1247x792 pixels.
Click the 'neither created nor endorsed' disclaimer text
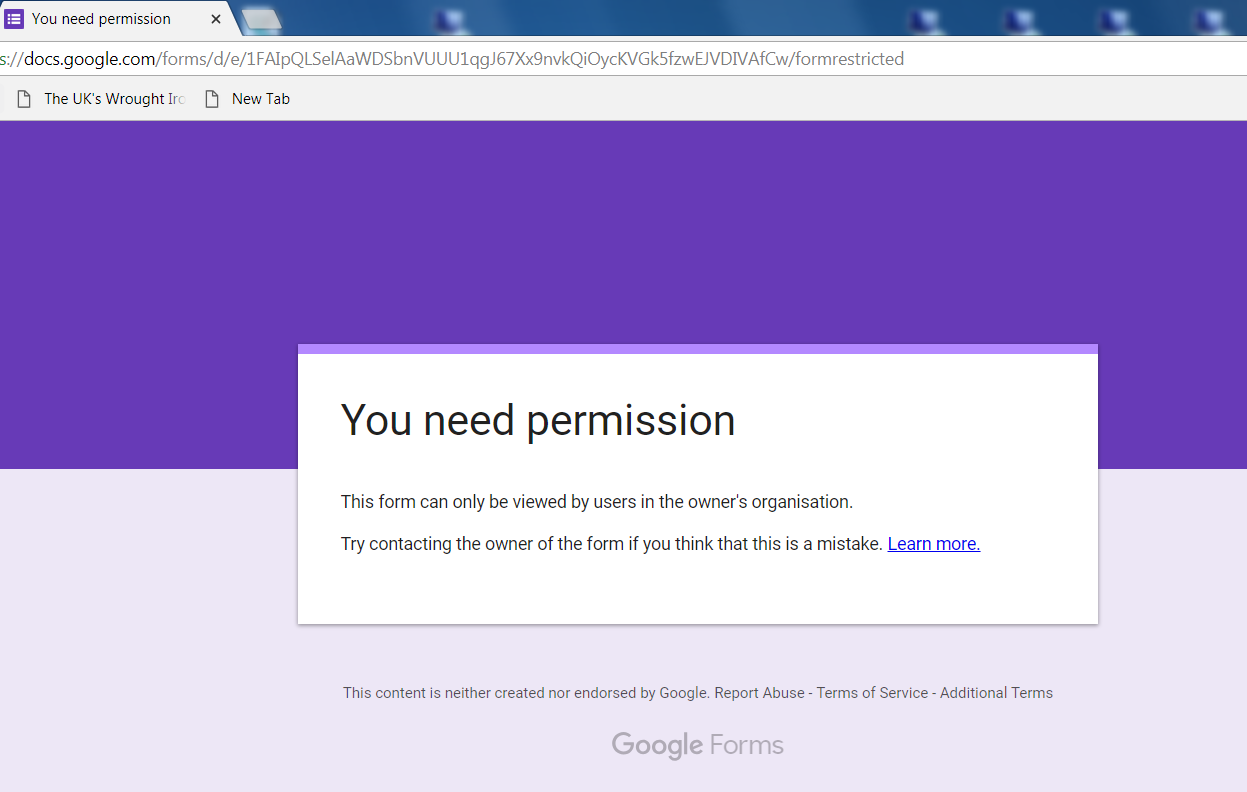tap(526, 693)
